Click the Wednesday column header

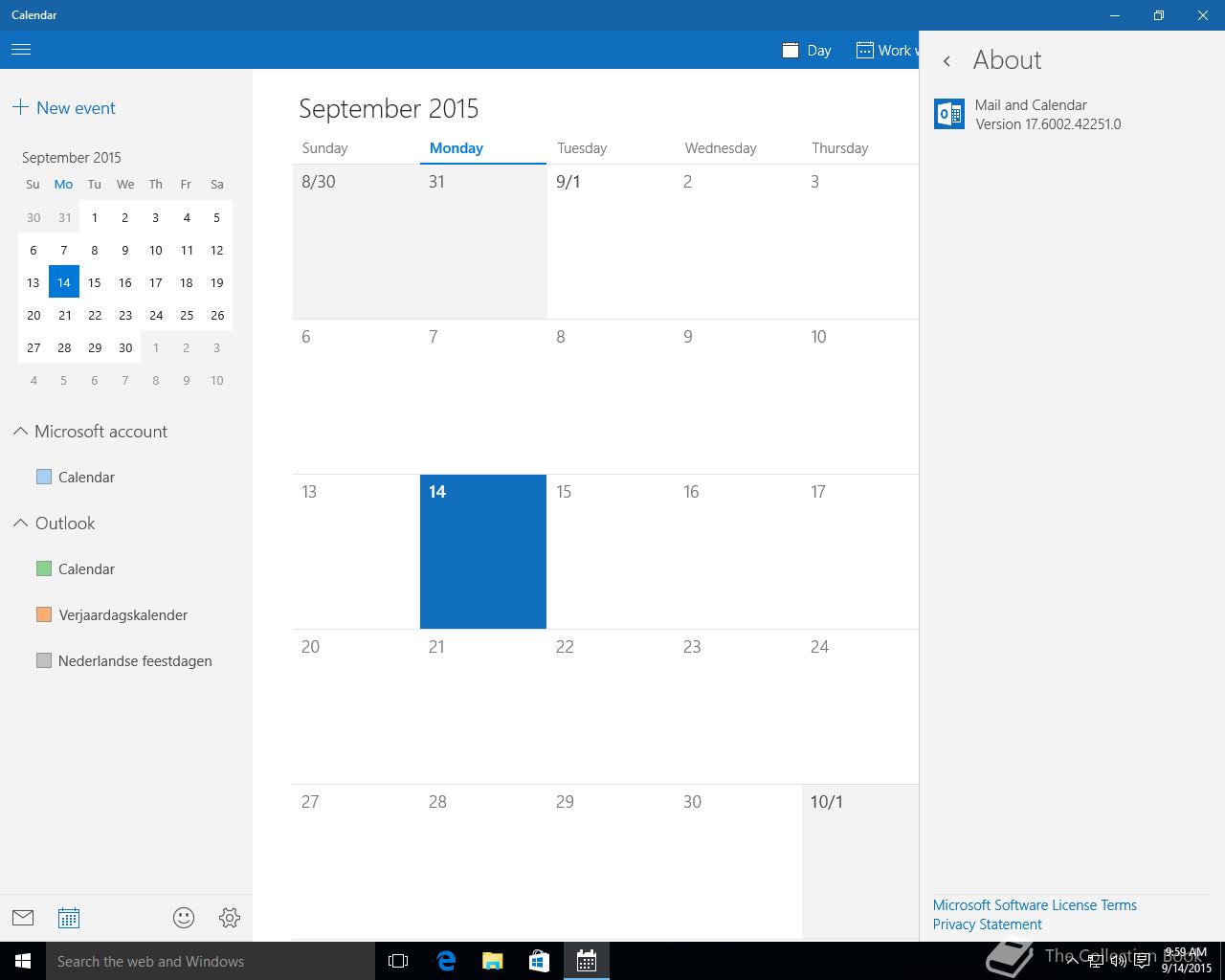click(721, 148)
